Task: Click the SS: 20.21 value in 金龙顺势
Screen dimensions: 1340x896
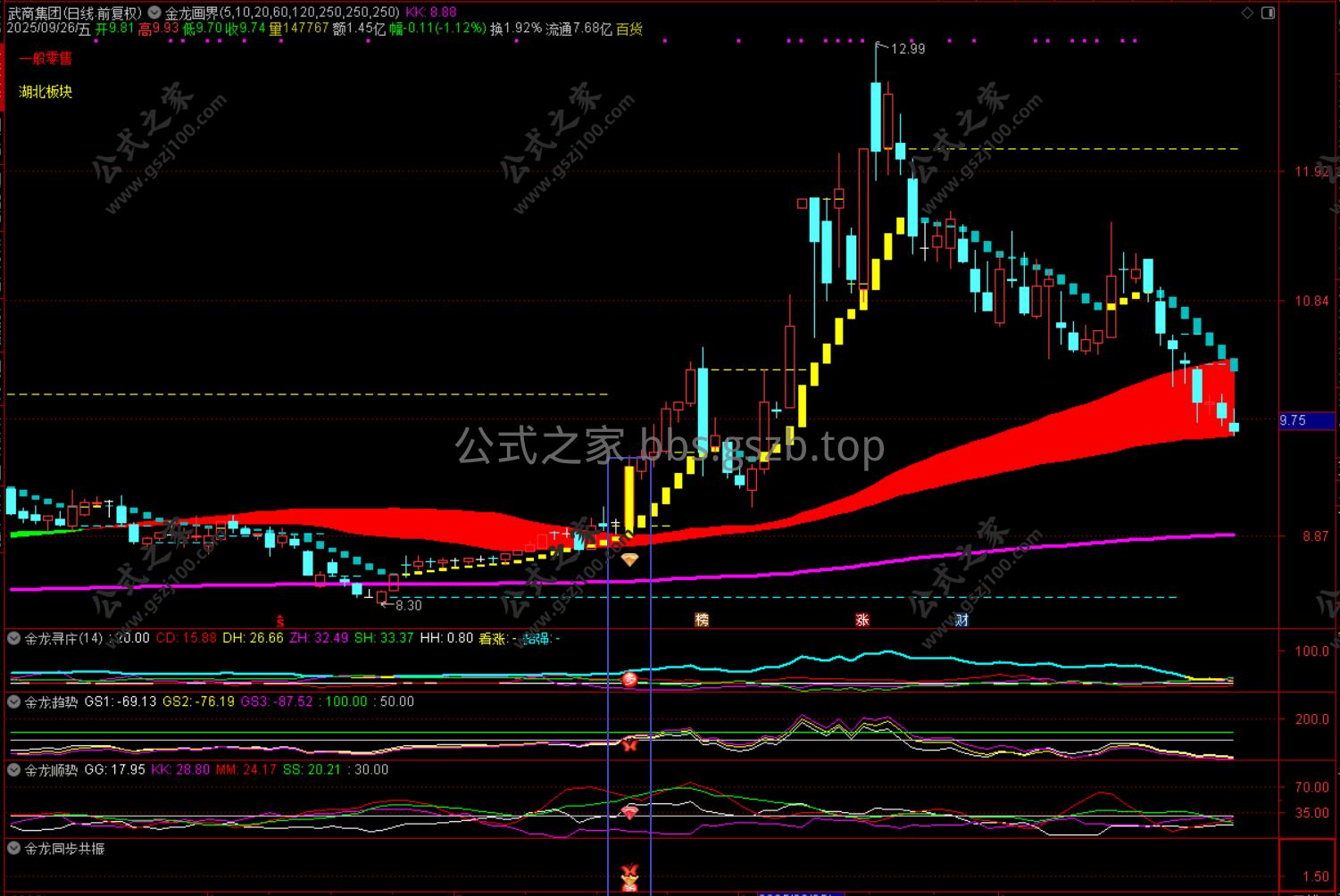Action: click(312, 769)
